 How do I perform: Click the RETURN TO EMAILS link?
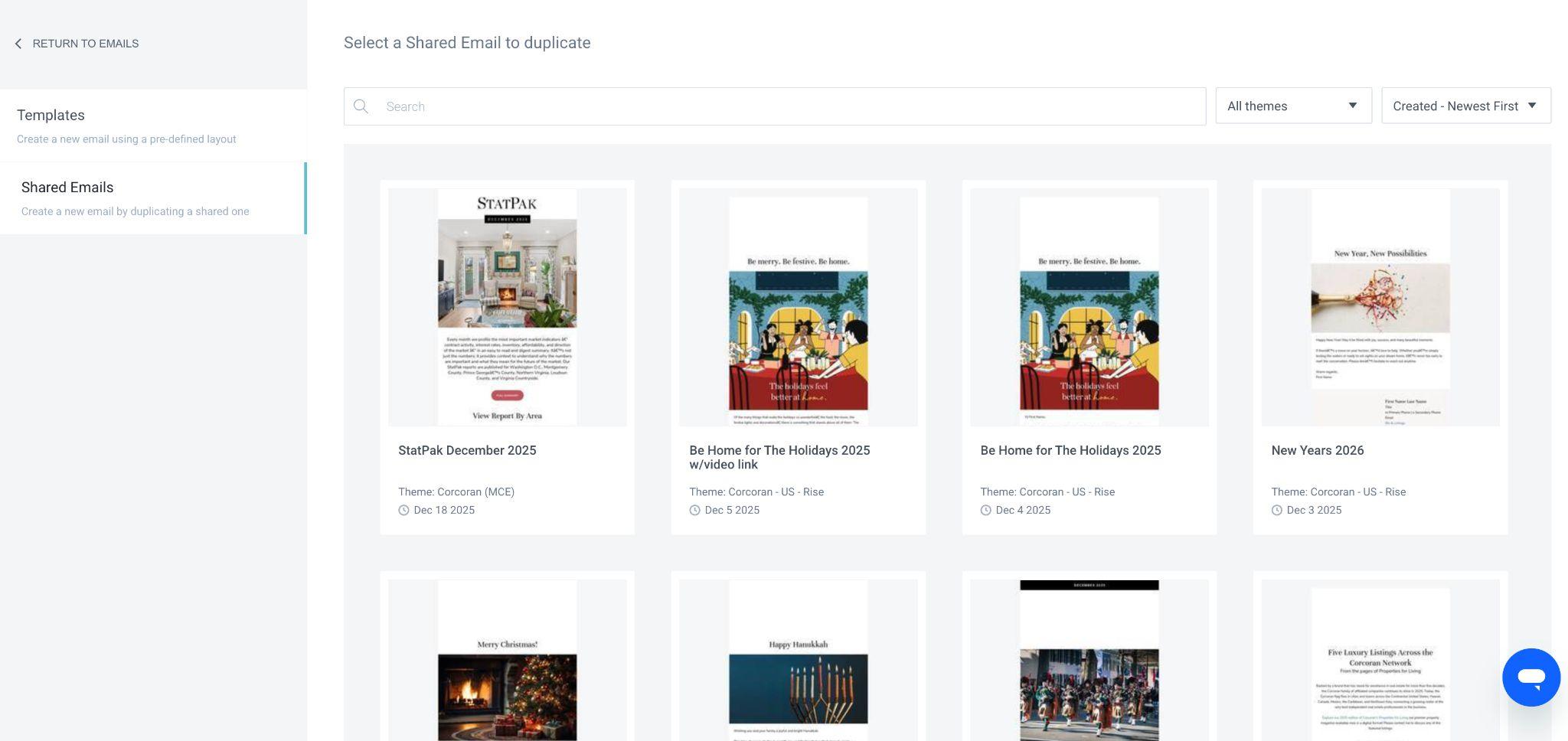coord(86,44)
